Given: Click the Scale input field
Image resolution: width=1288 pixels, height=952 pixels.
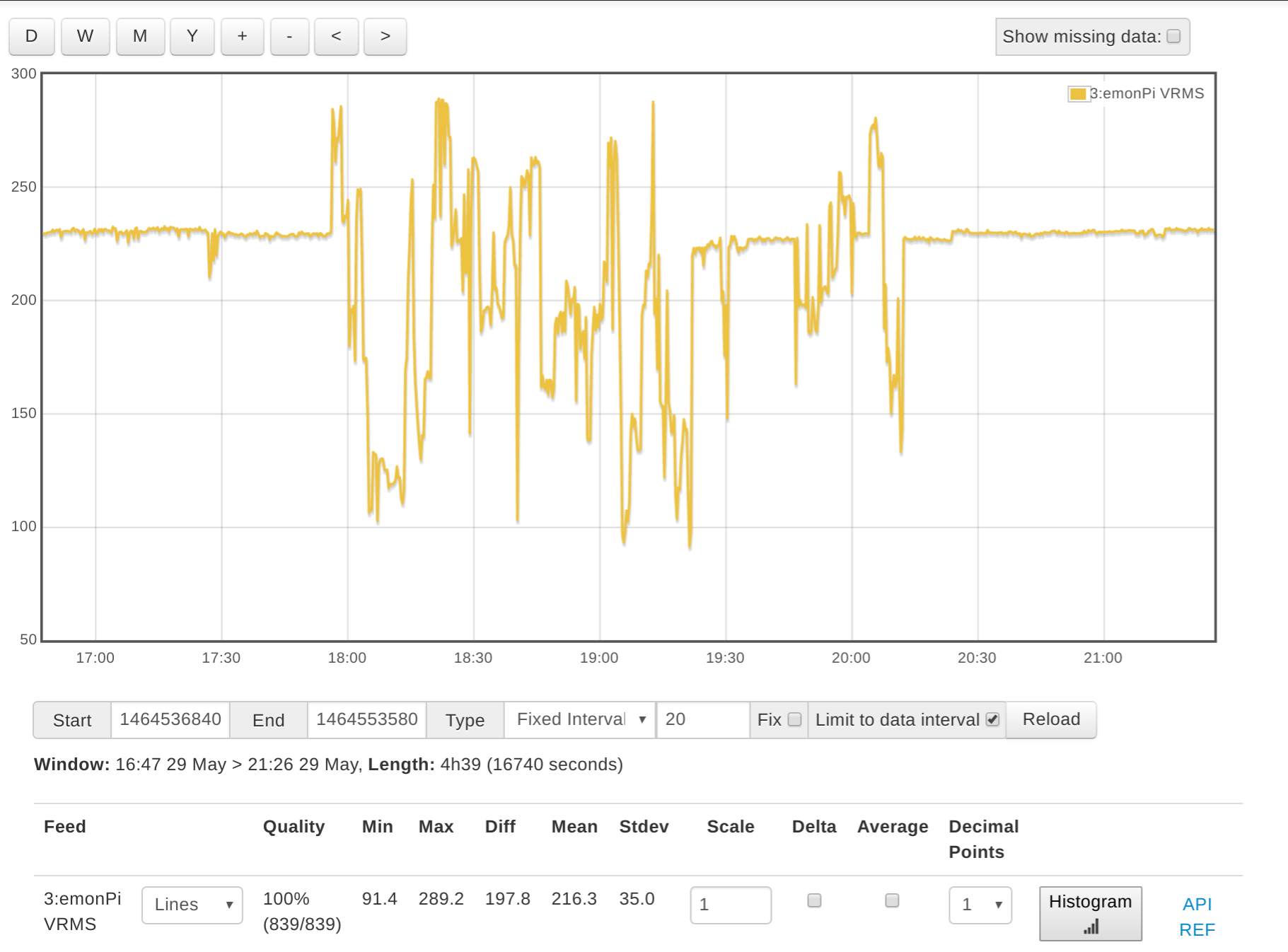Looking at the screenshot, I should (x=731, y=905).
